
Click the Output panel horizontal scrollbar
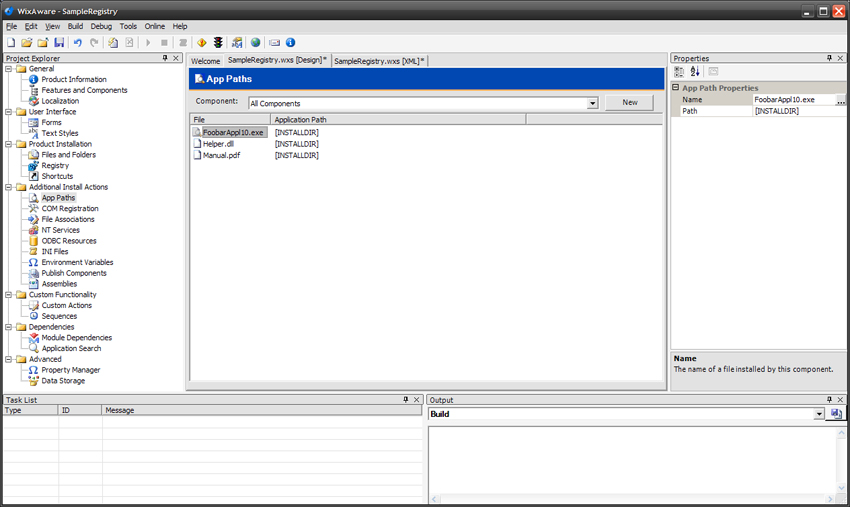(x=633, y=498)
